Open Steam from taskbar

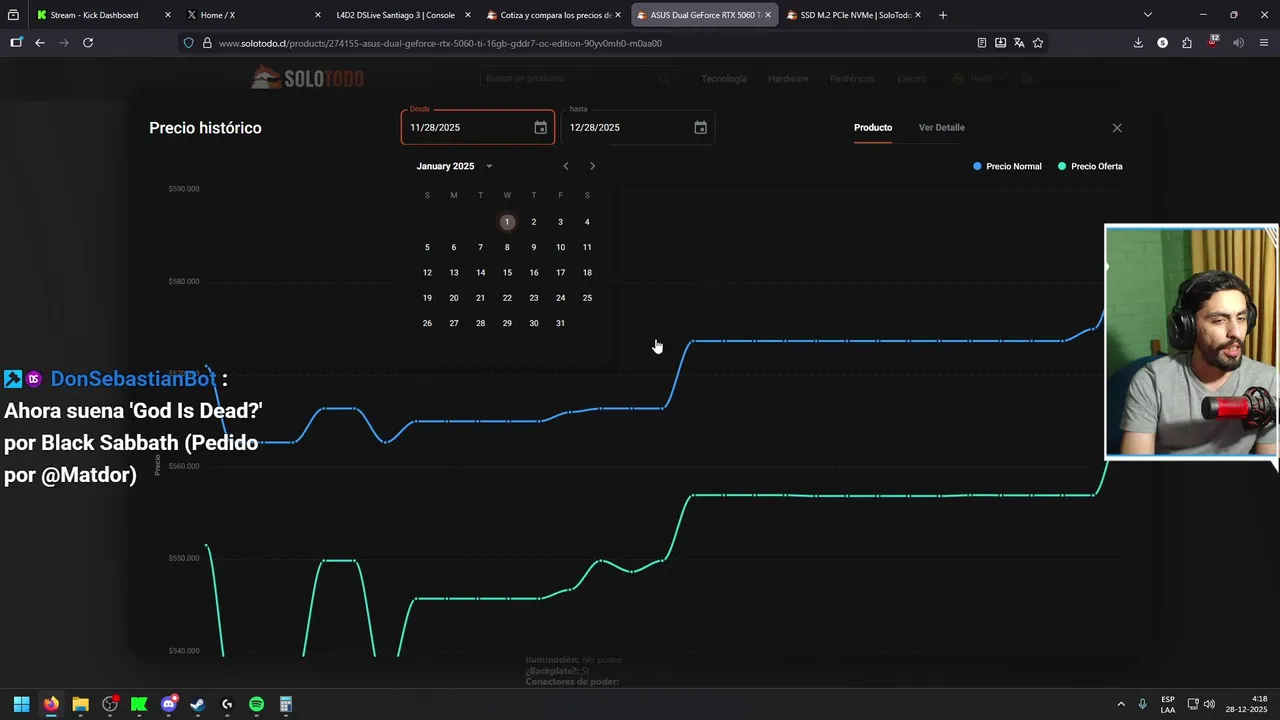tap(198, 704)
